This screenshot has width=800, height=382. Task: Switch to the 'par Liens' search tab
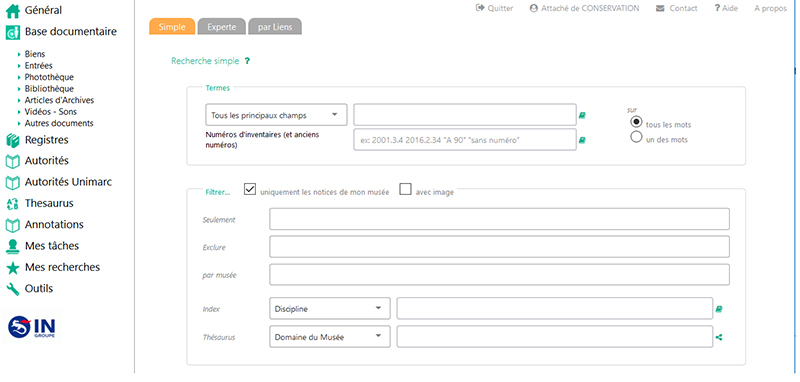[275, 27]
